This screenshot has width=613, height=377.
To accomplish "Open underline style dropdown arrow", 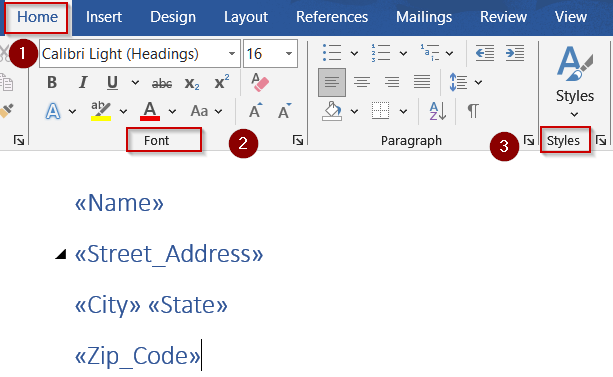I will (x=135, y=83).
